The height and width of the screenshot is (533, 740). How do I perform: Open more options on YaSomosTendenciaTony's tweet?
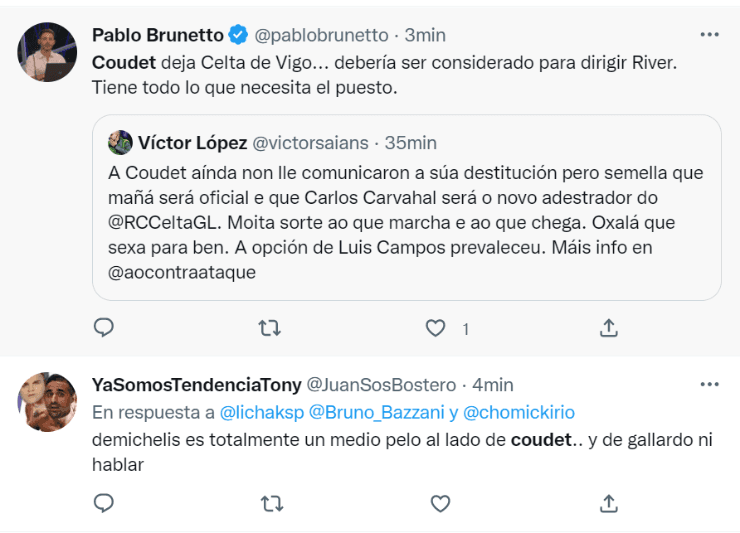pyautogui.click(x=709, y=384)
